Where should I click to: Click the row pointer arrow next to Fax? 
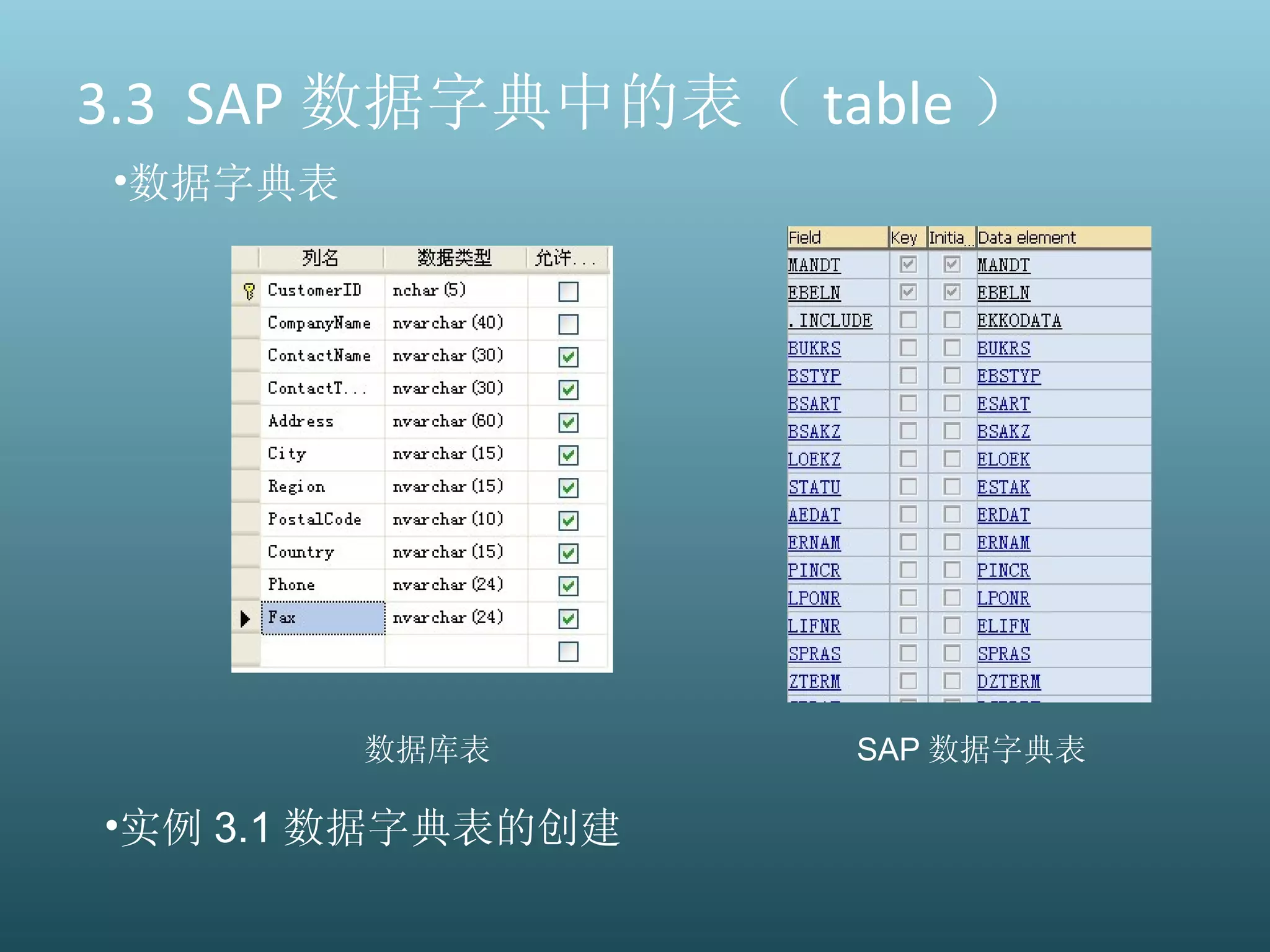coord(245,618)
